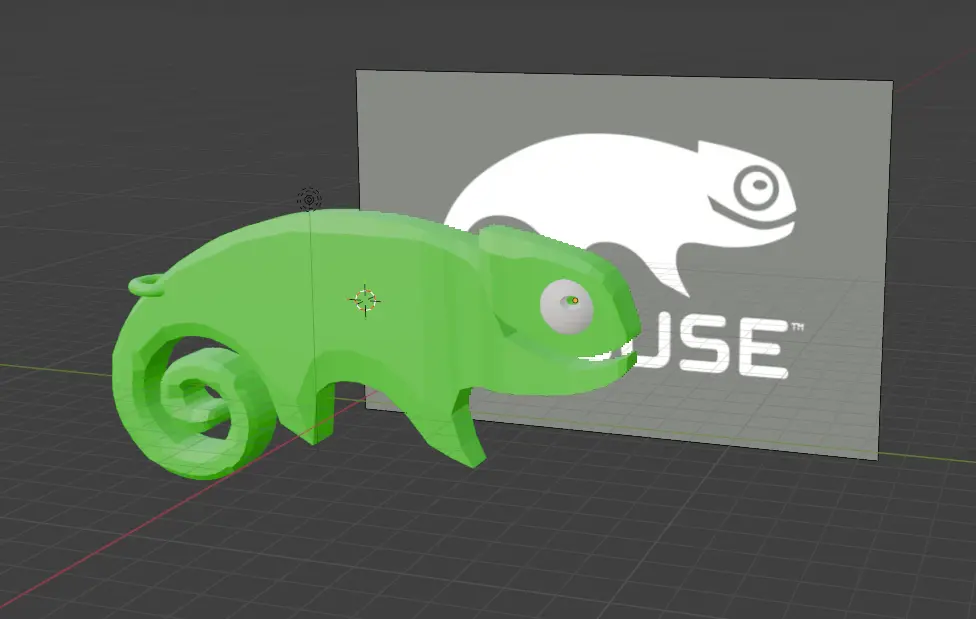The height and width of the screenshot is (619, 976).
Task: Click the curled eye spiral on the white logo
Action: click(757, 185)
